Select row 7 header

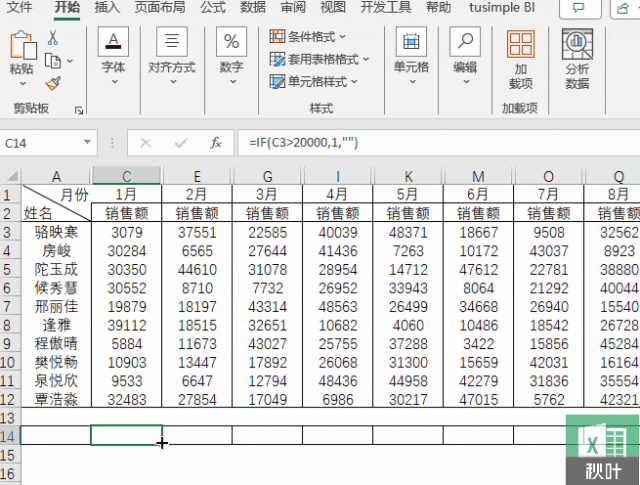(x=9, y=307)
